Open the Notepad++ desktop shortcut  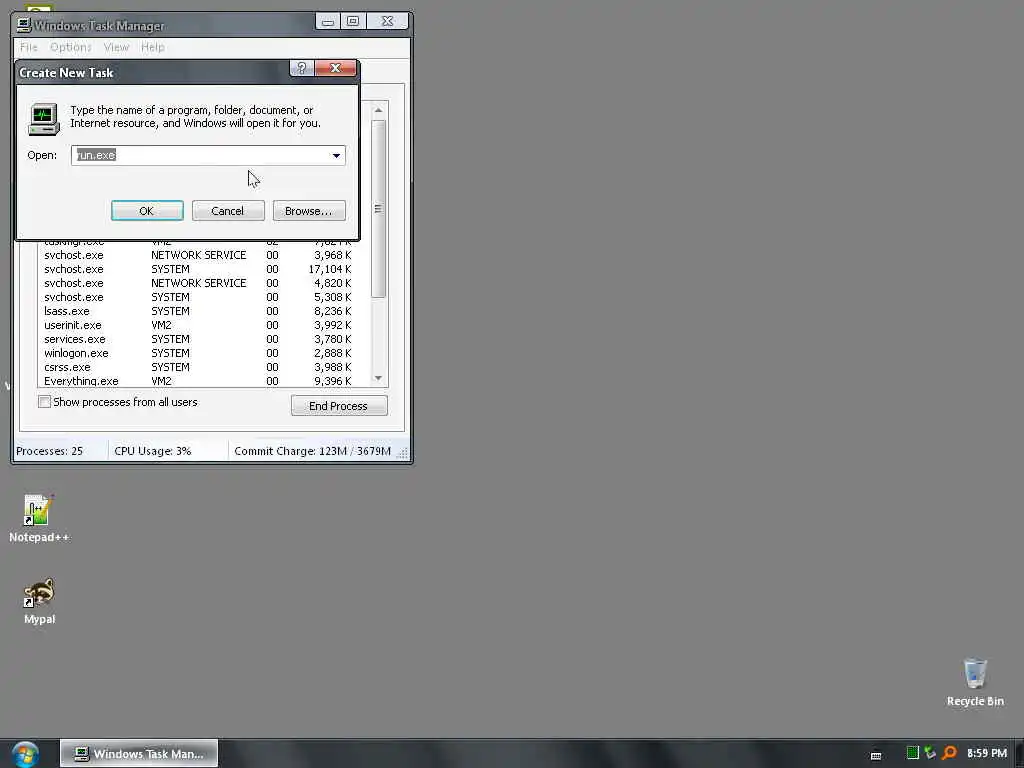[x=39, y=519]
